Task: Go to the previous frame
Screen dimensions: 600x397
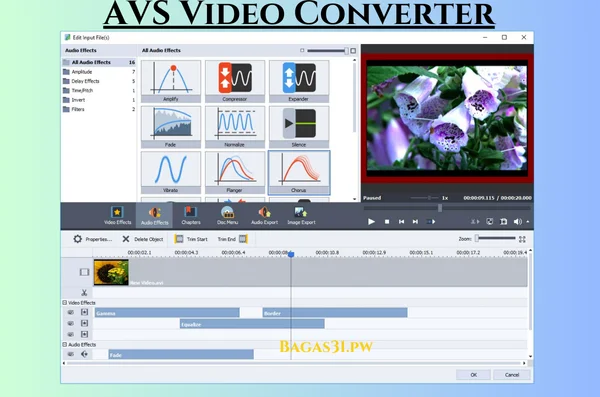Action: tap(401, 222)
